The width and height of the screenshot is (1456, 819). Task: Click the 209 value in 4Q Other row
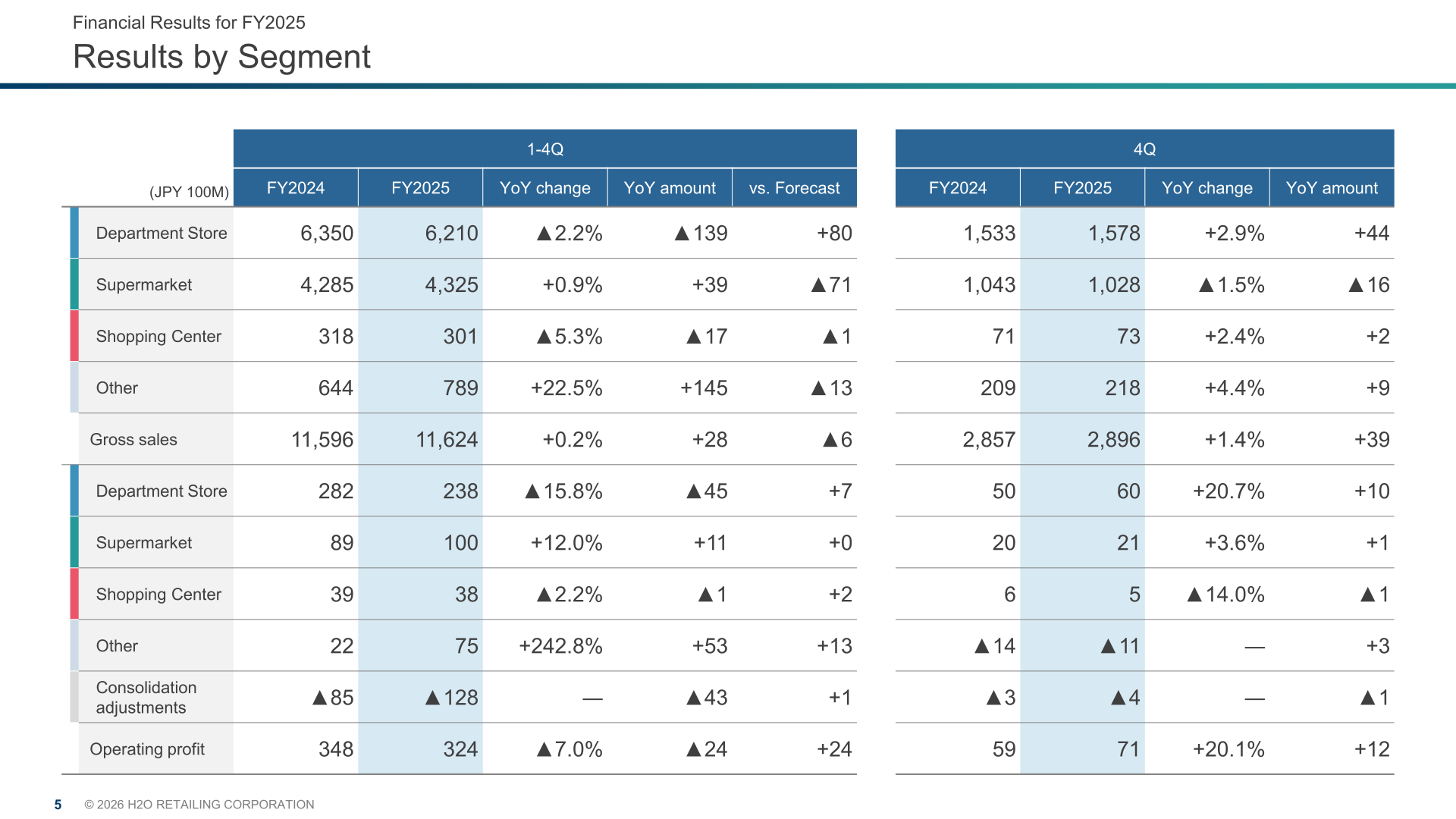pyautogui.click(x=998, y=388)
